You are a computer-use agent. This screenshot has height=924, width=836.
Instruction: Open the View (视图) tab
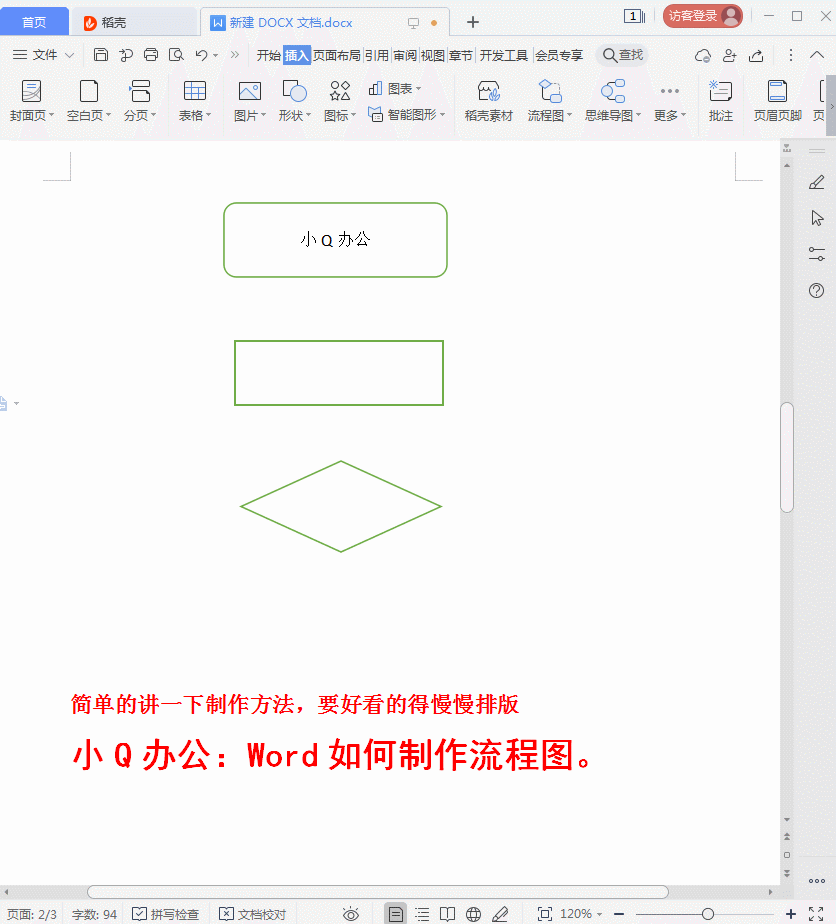click(x=432, y=55)
